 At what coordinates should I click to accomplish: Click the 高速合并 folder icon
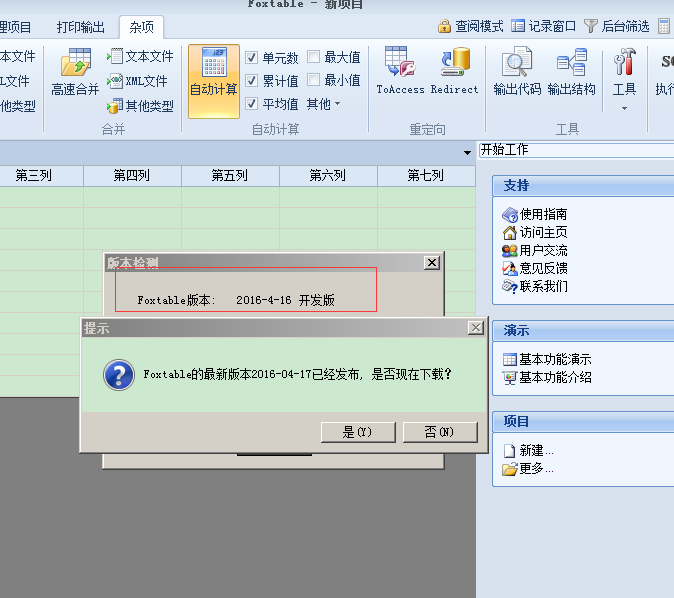[76, 62]
